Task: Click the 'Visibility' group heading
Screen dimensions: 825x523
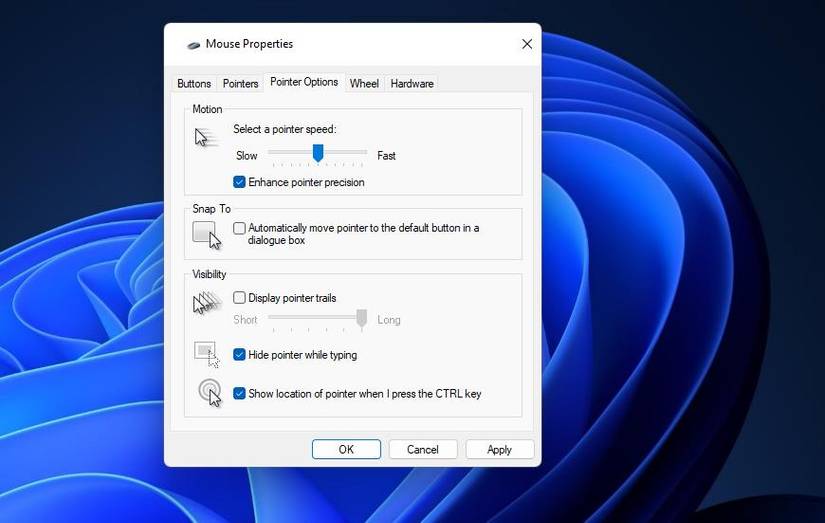Action: coord(209,274)
